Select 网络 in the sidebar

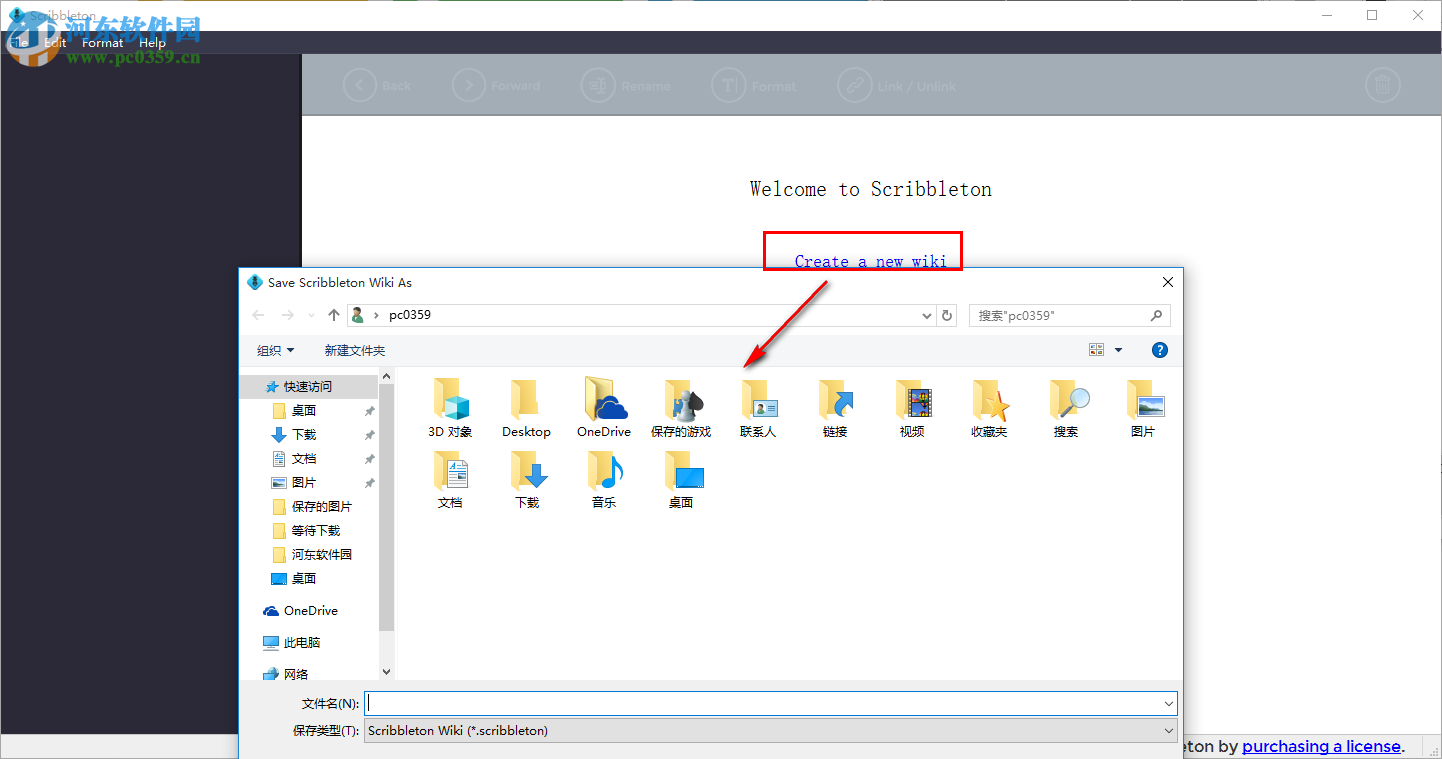click(x=296, y=675)
